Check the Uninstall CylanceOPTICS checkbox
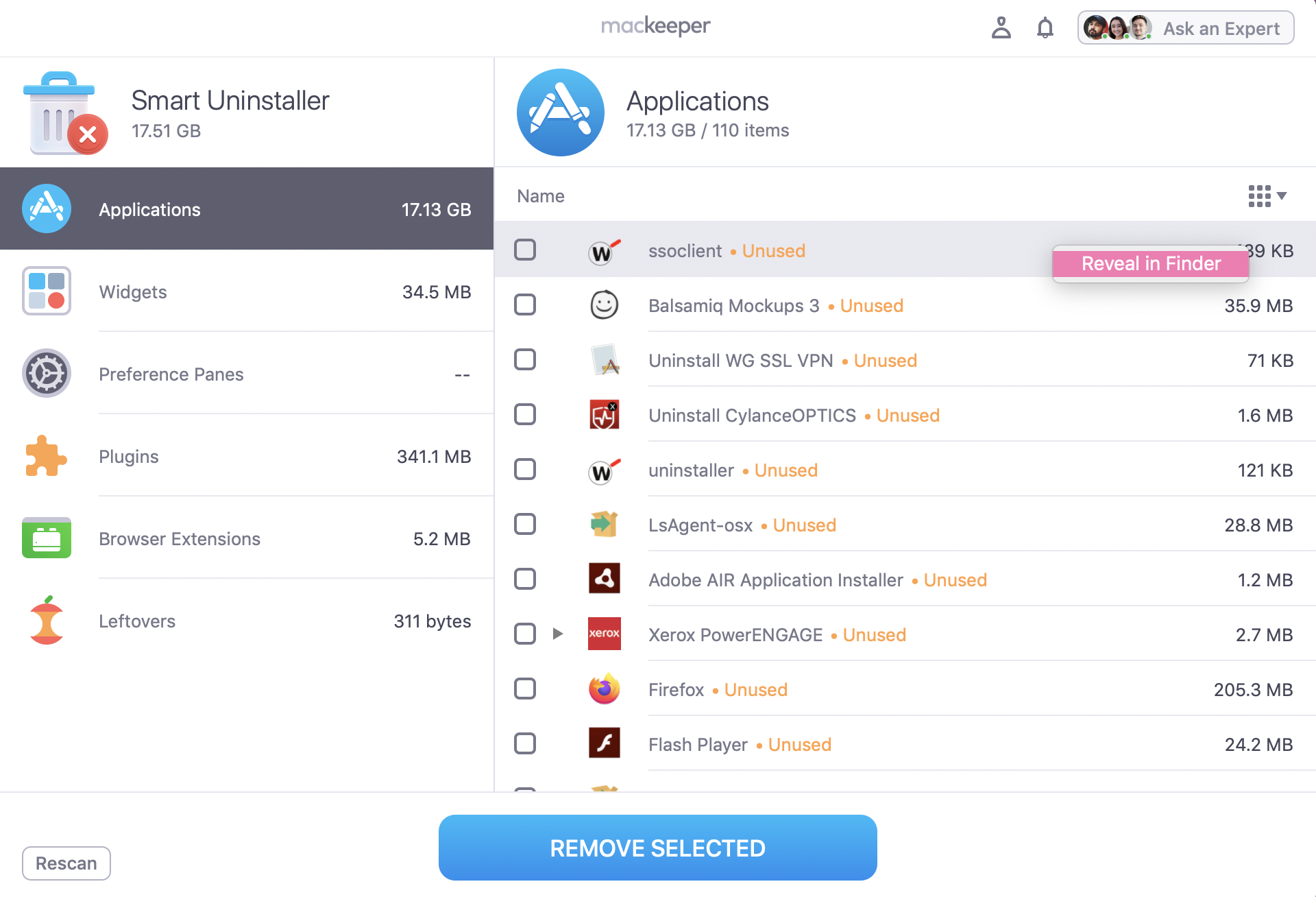Image resolution: width=1316 pixels, height=897 pixels. point(525,414)
